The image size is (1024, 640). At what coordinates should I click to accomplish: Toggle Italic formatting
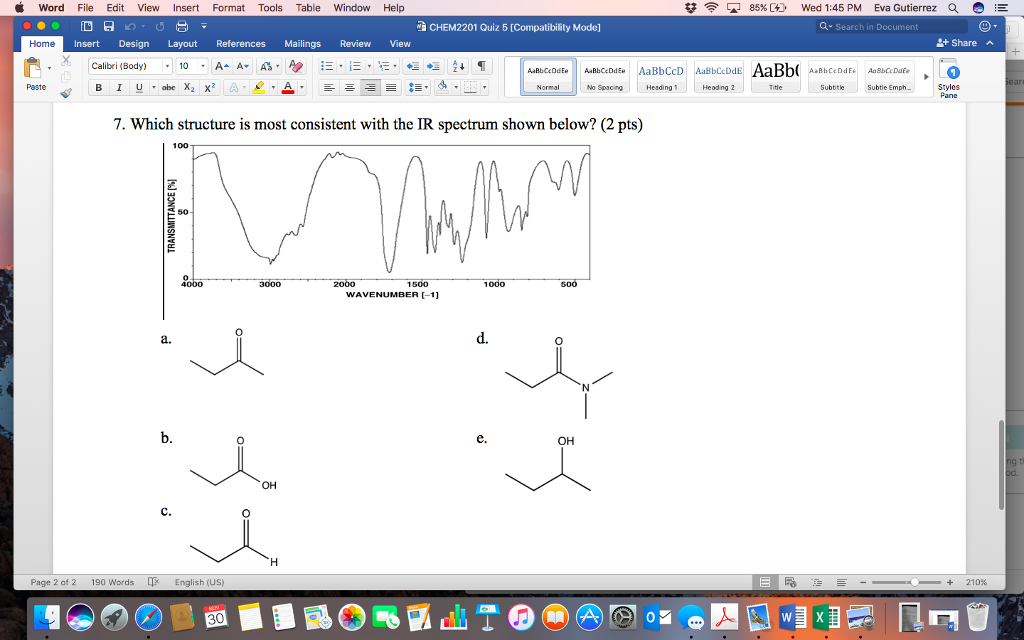pyautogui.click(x=119, y=88)
